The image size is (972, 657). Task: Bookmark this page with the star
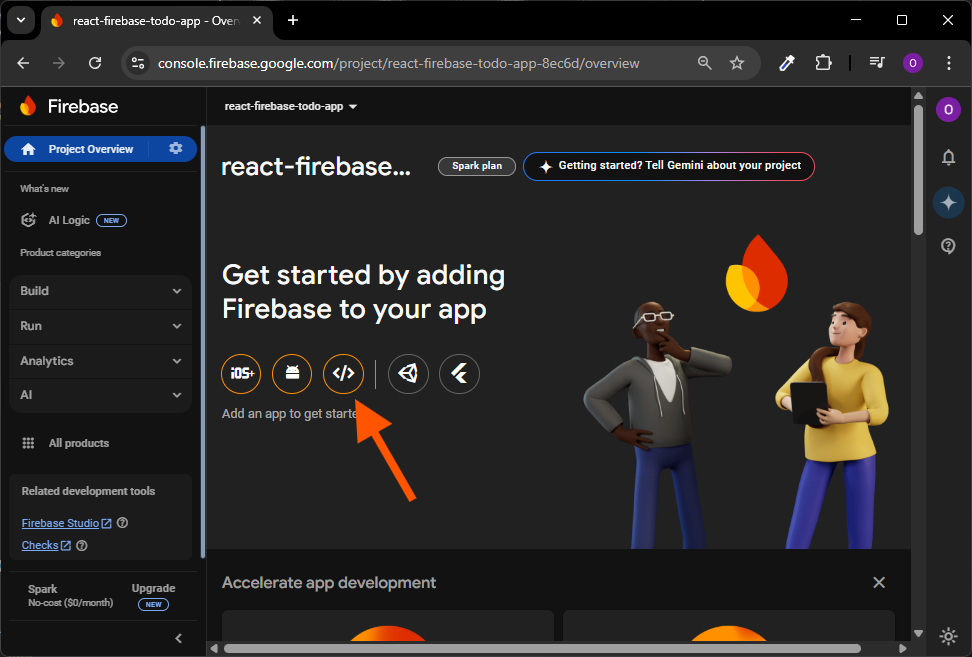[737, 63]
